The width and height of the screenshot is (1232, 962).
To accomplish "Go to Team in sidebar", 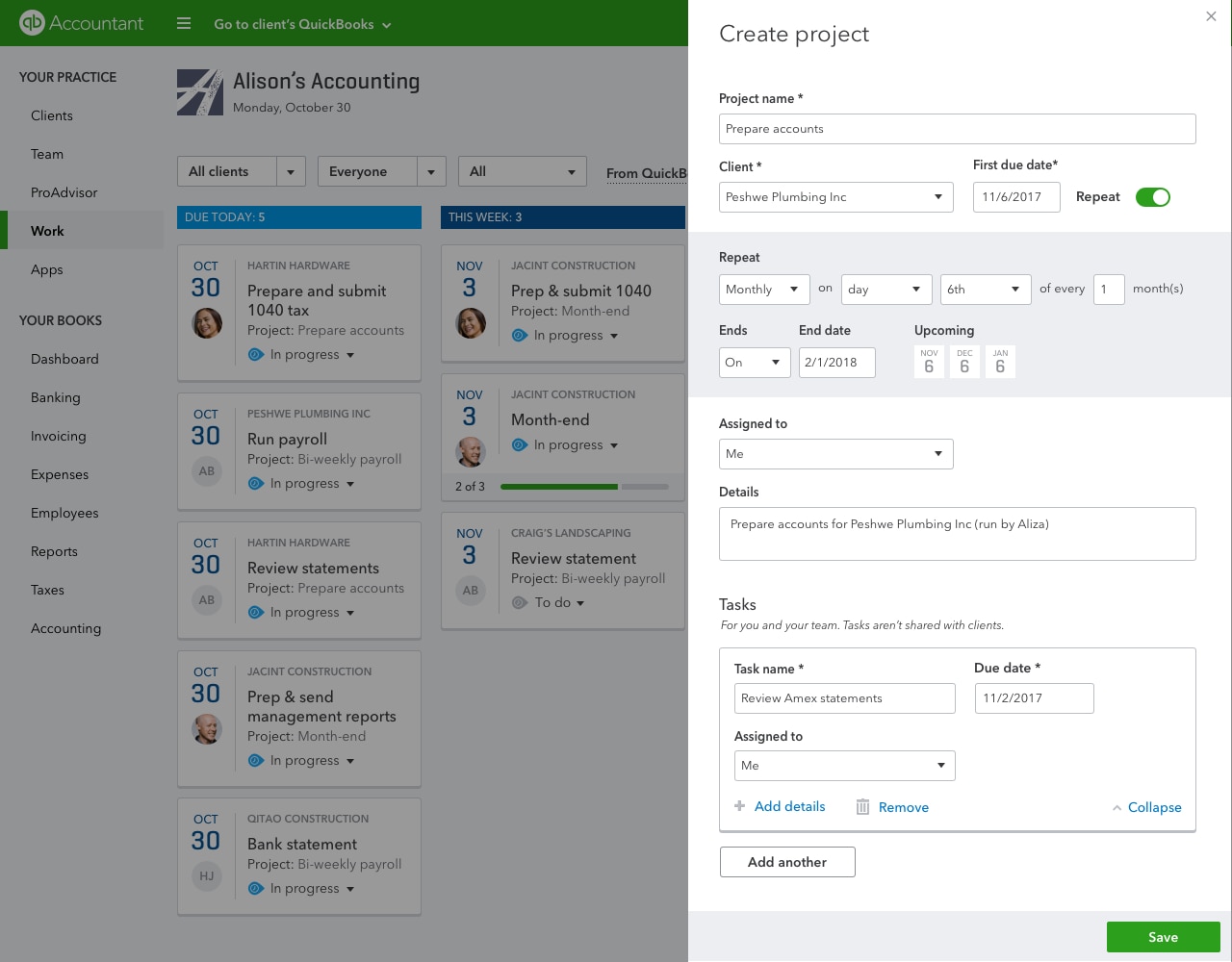I will (47, 154).
